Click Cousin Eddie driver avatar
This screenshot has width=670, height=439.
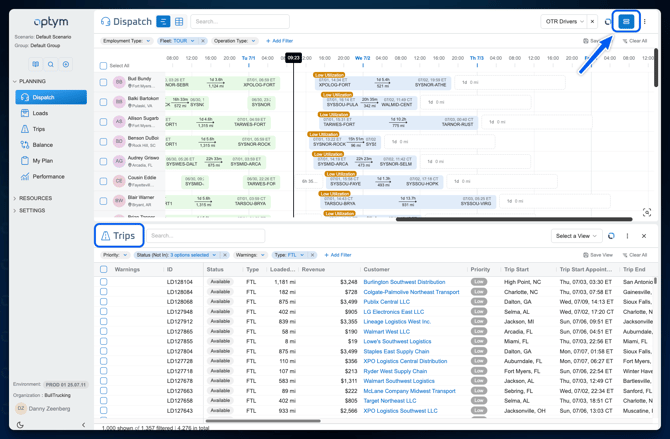click(119, 181)
